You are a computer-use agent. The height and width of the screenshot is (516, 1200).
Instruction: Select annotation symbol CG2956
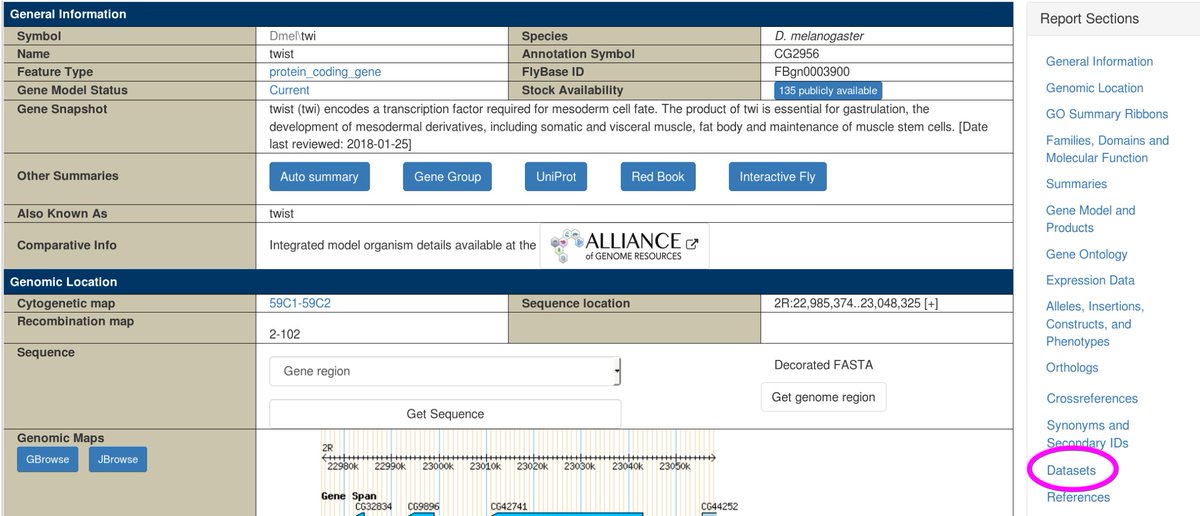pyautogui.click(x=797, y=54)
